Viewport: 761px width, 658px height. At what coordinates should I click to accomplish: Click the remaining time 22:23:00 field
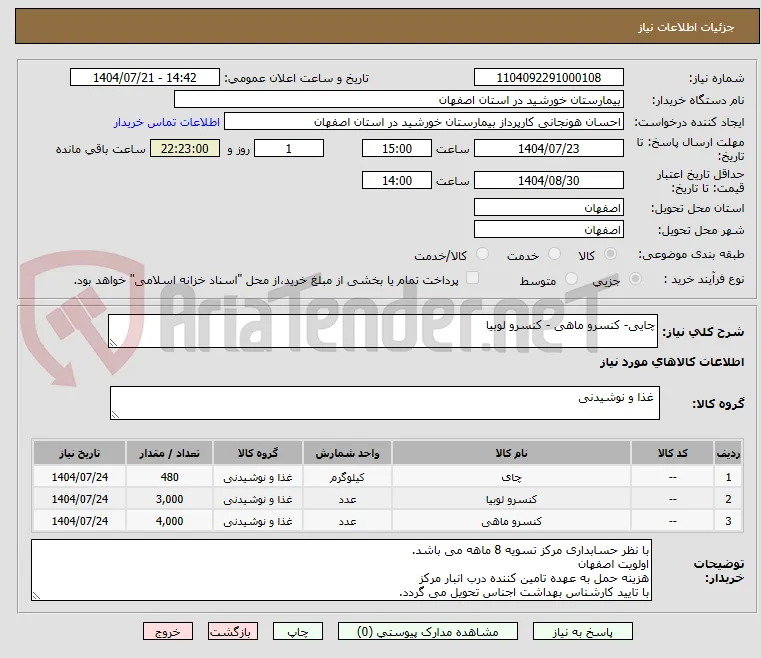[x=184, y=148]
